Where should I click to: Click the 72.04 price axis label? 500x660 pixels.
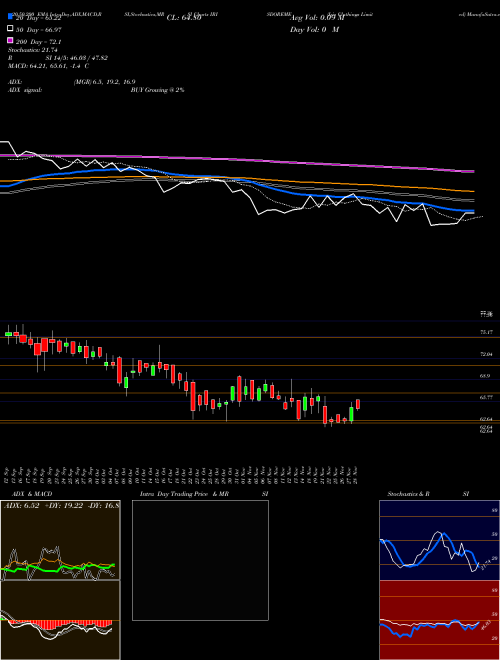pos(487,354)
